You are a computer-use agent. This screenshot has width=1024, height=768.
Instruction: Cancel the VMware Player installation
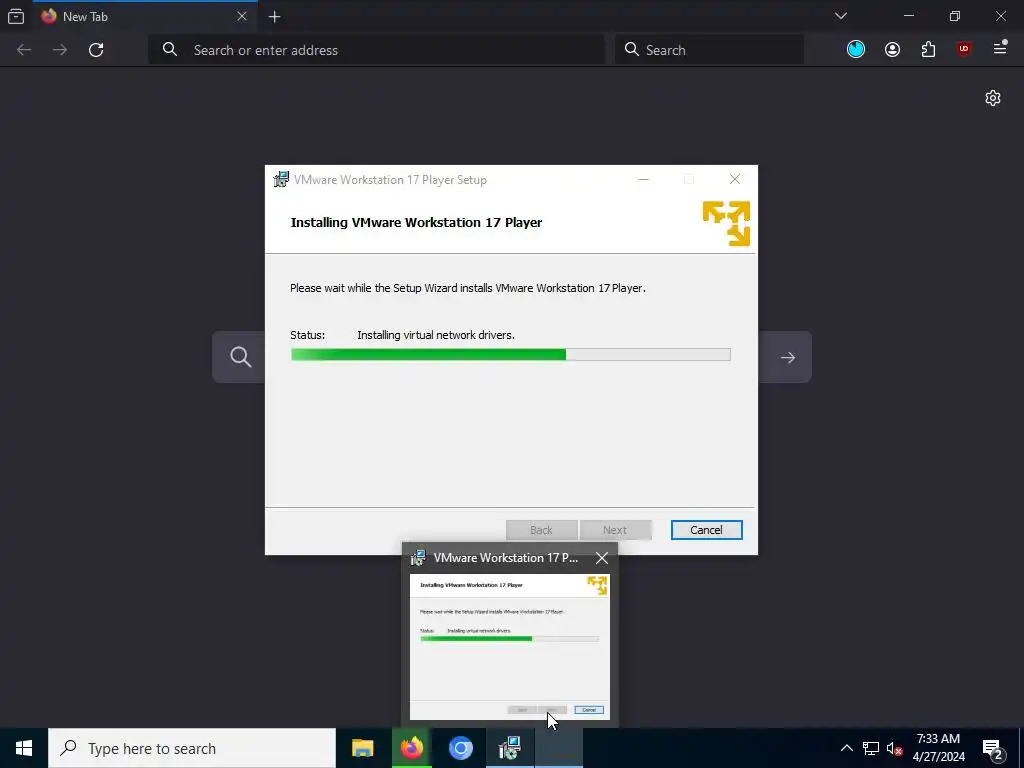(706, 530)
